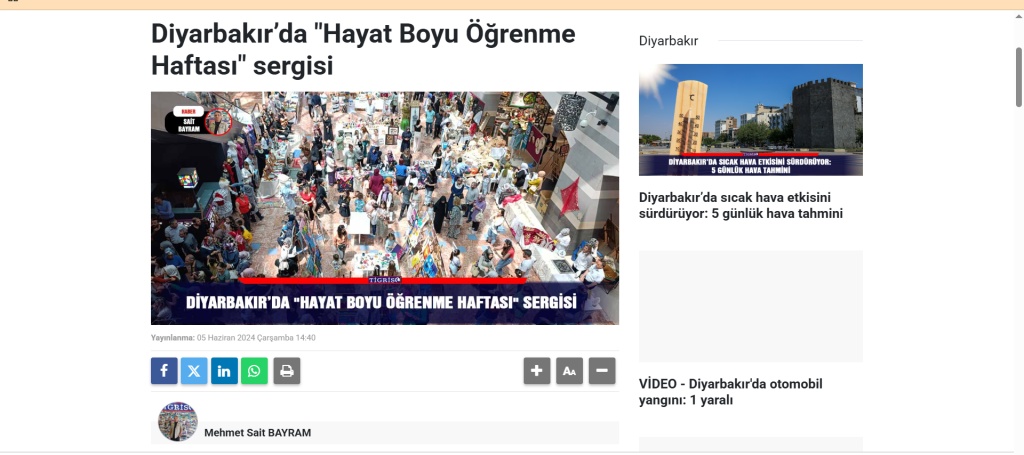
Task: Click the Hayat Boyu Öğrenme Haftası article title
Action: coord(363,49)
